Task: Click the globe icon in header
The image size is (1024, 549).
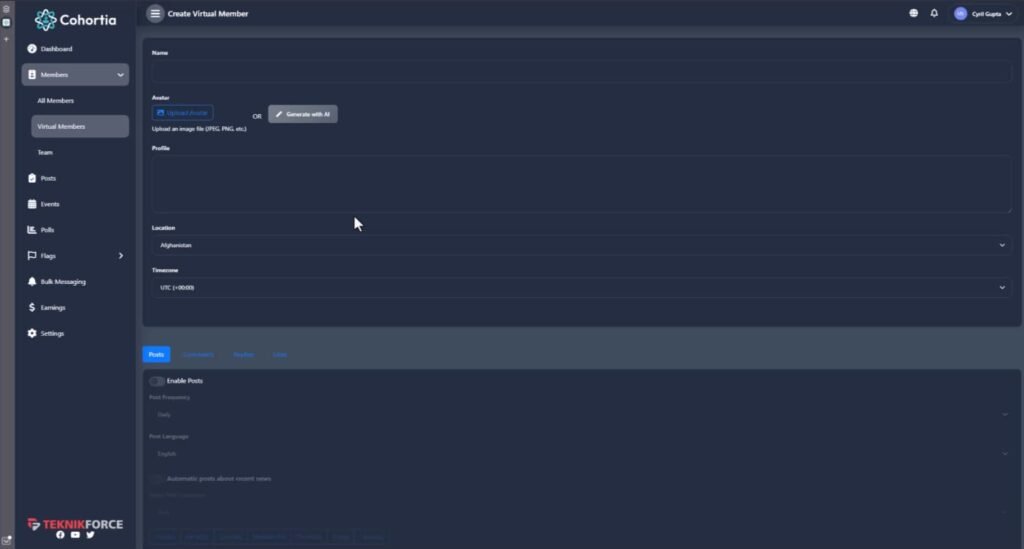Action: tap(913, 14)
